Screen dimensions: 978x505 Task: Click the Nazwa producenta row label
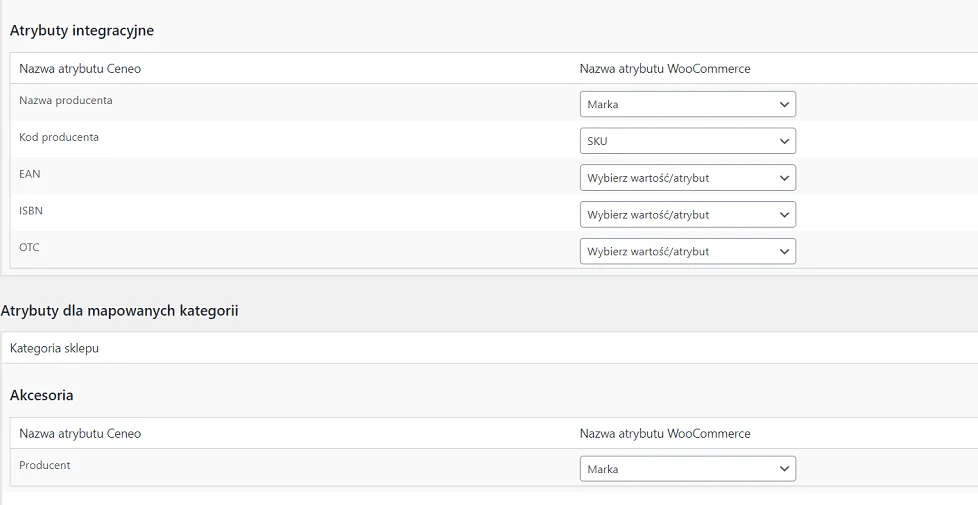pyautogui.click(x=65, y=100)
